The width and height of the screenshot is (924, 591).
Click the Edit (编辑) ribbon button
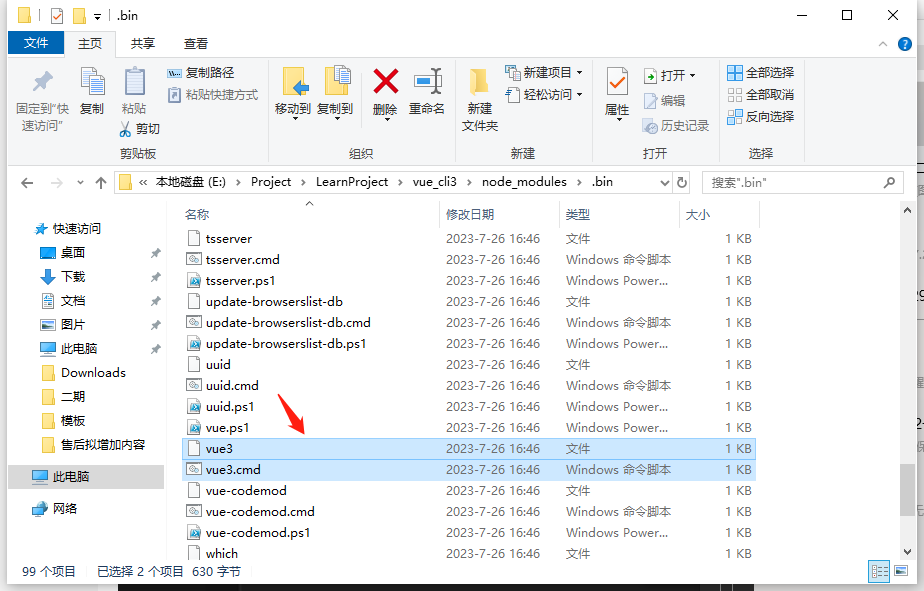664,101
